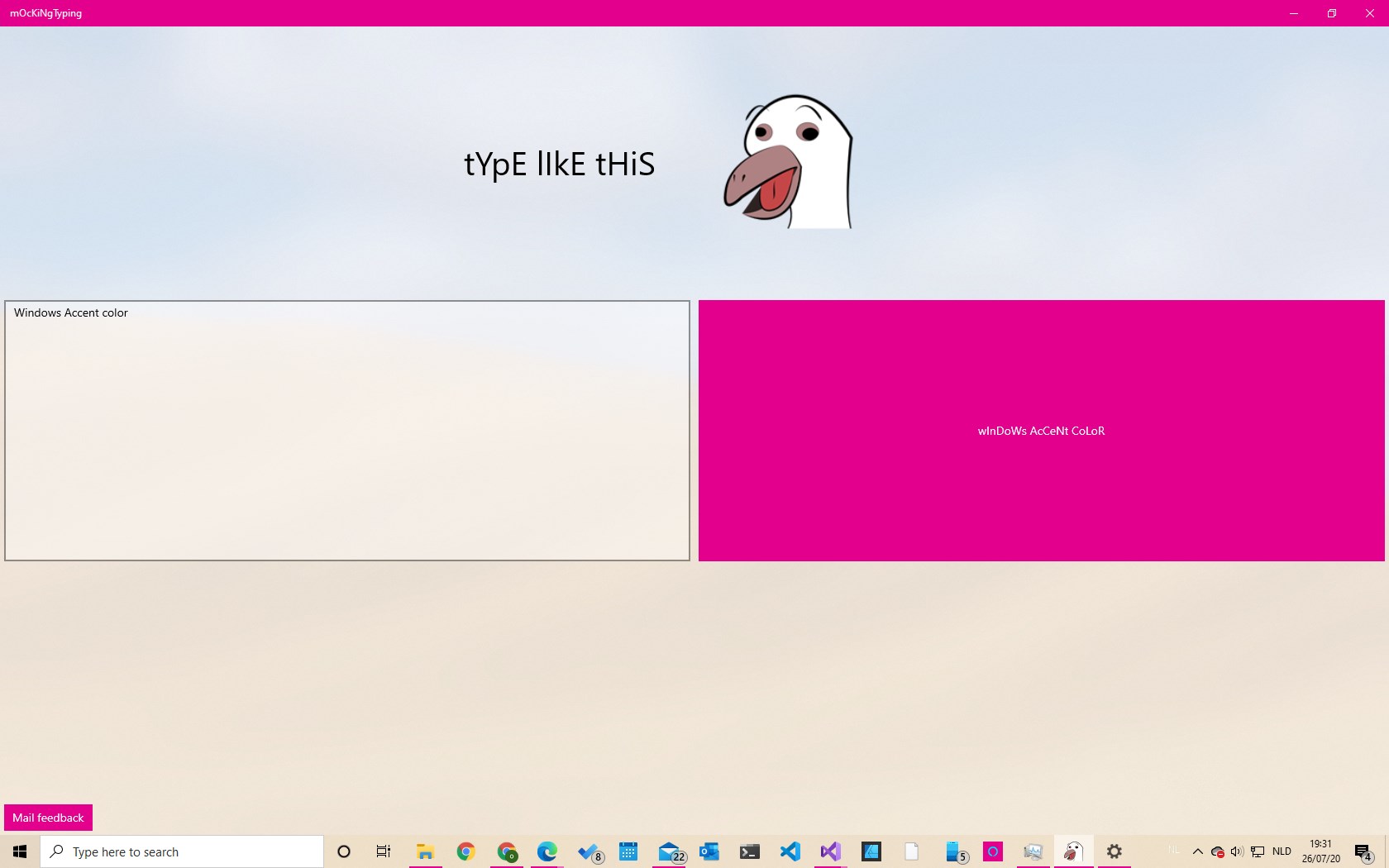Open the network status tray icon
The width and height of the screenshot is (1389, 868).
(x=1258, y=851)
